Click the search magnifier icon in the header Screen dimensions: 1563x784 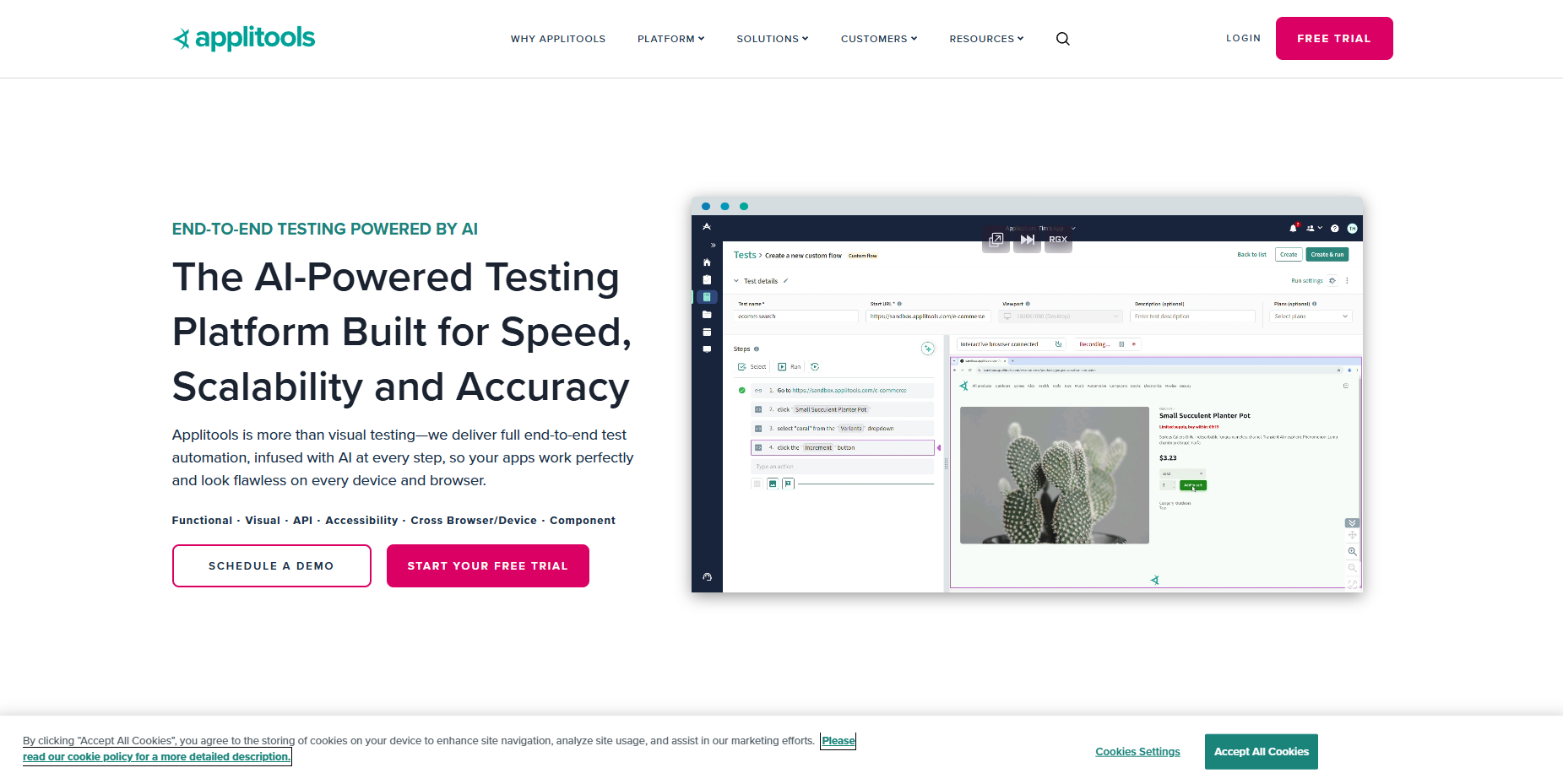[1062, 39]
